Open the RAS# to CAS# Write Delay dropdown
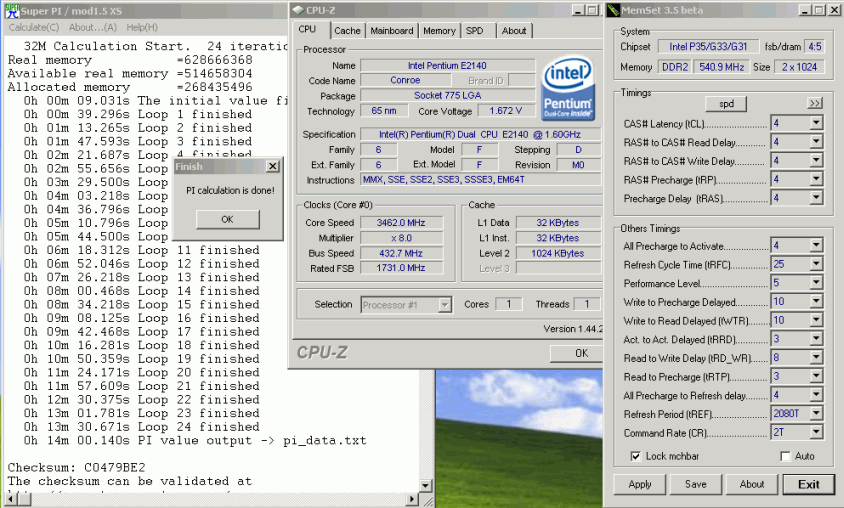This screenshot has width=844, height=508. (816, 160)
